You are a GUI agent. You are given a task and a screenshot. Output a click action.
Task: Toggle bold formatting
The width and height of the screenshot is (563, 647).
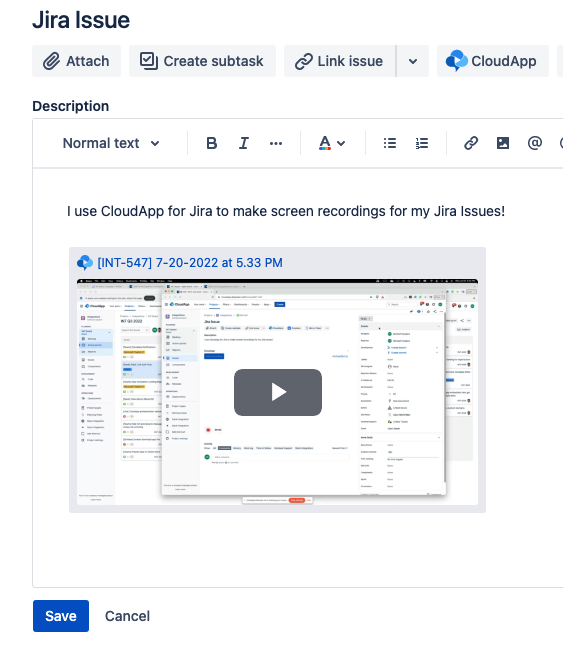pyautogui.click(x=211, y=143)
